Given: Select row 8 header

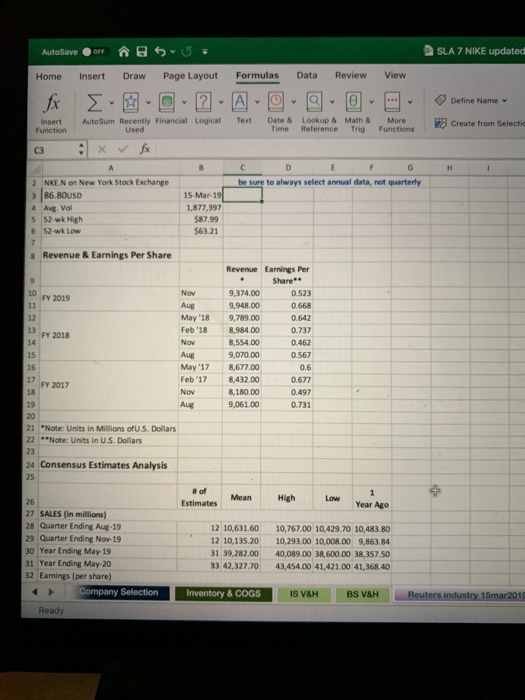Looking at the screenshot, I should coord(33,256).
